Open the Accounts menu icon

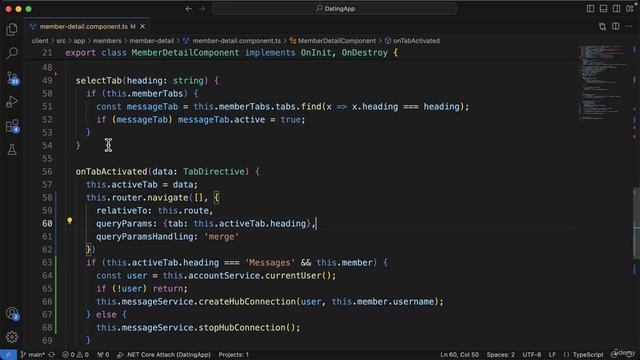[12, 313]
